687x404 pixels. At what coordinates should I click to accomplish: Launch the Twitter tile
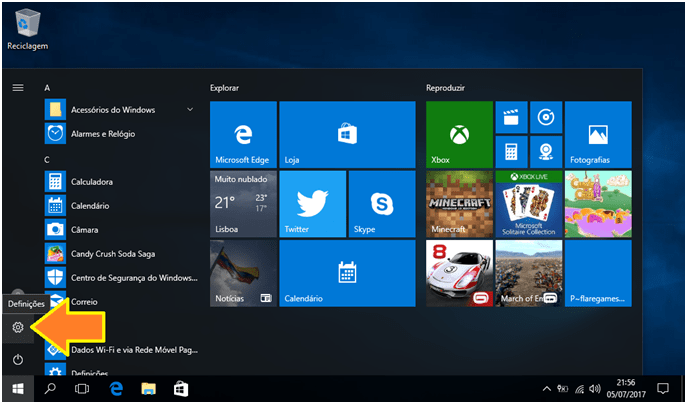(312, 203)
